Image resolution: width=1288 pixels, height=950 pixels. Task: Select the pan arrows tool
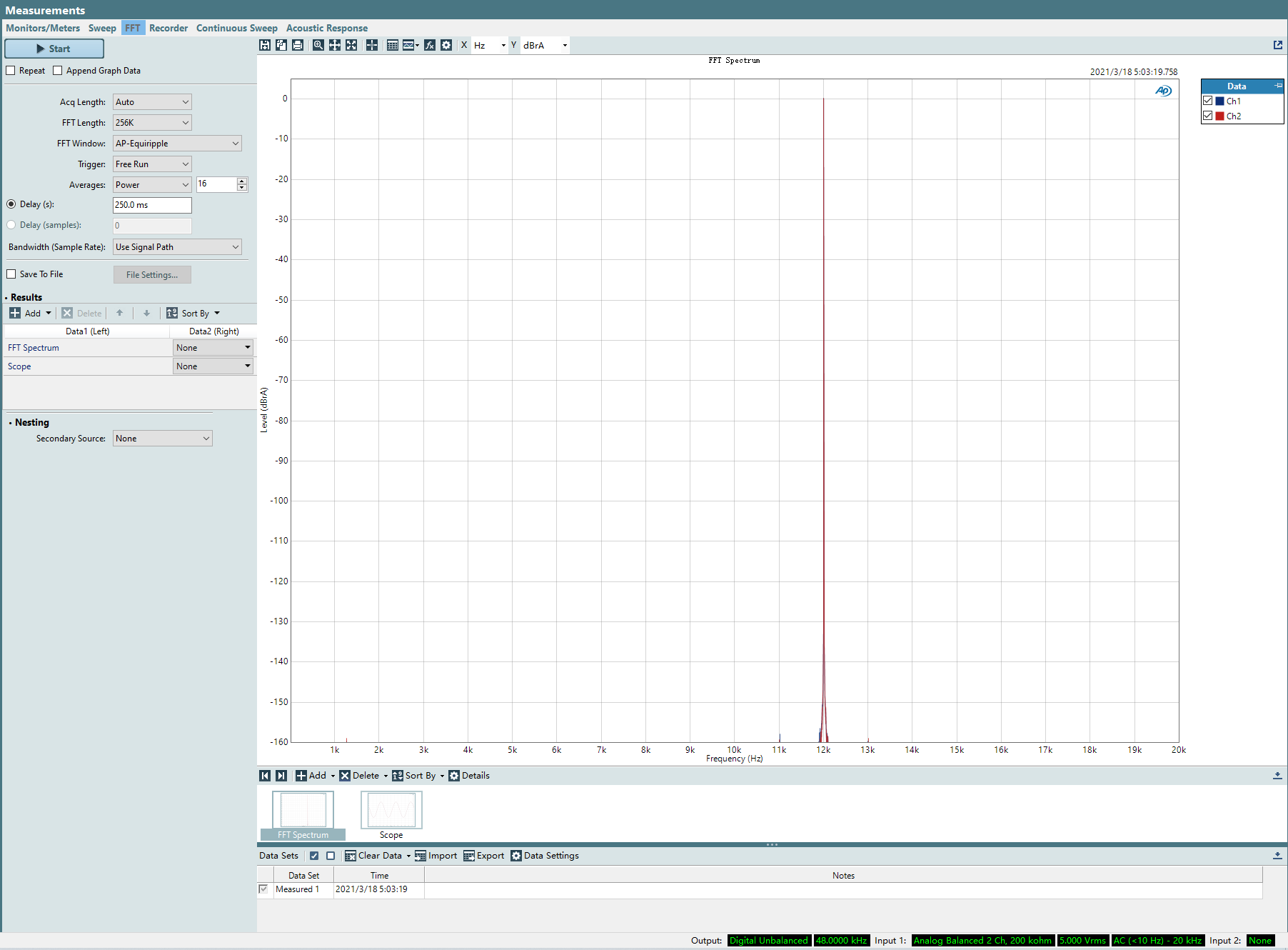pyautogui.click(x=335, y=45)
